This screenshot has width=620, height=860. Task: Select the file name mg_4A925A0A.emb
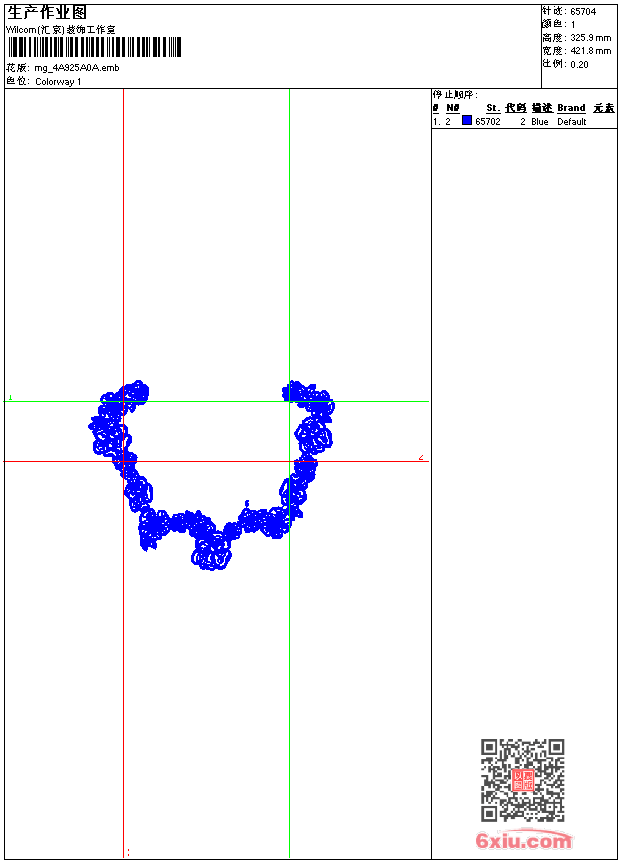tap(76, 68)
